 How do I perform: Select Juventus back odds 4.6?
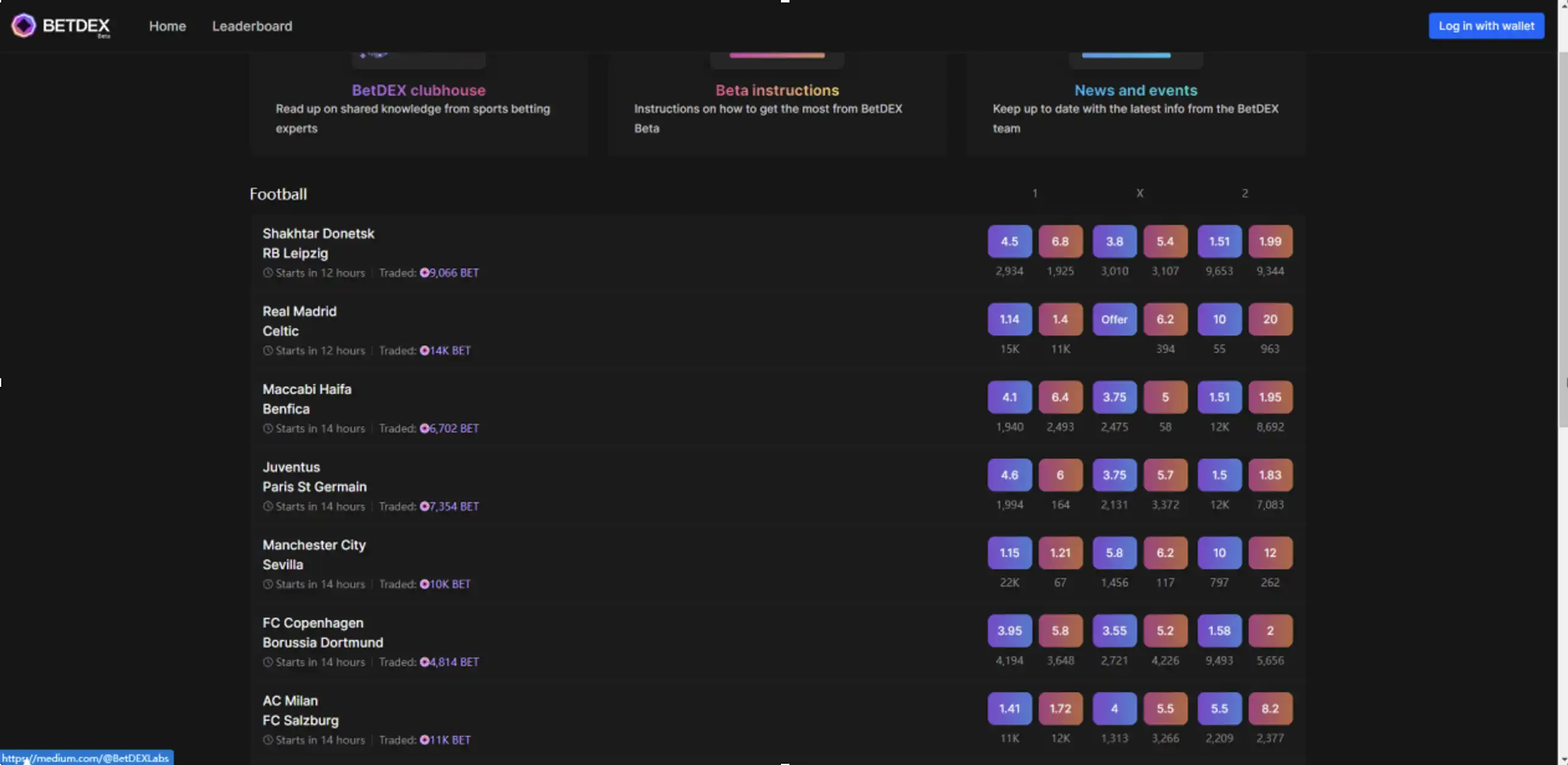[x=1009, y=475]
